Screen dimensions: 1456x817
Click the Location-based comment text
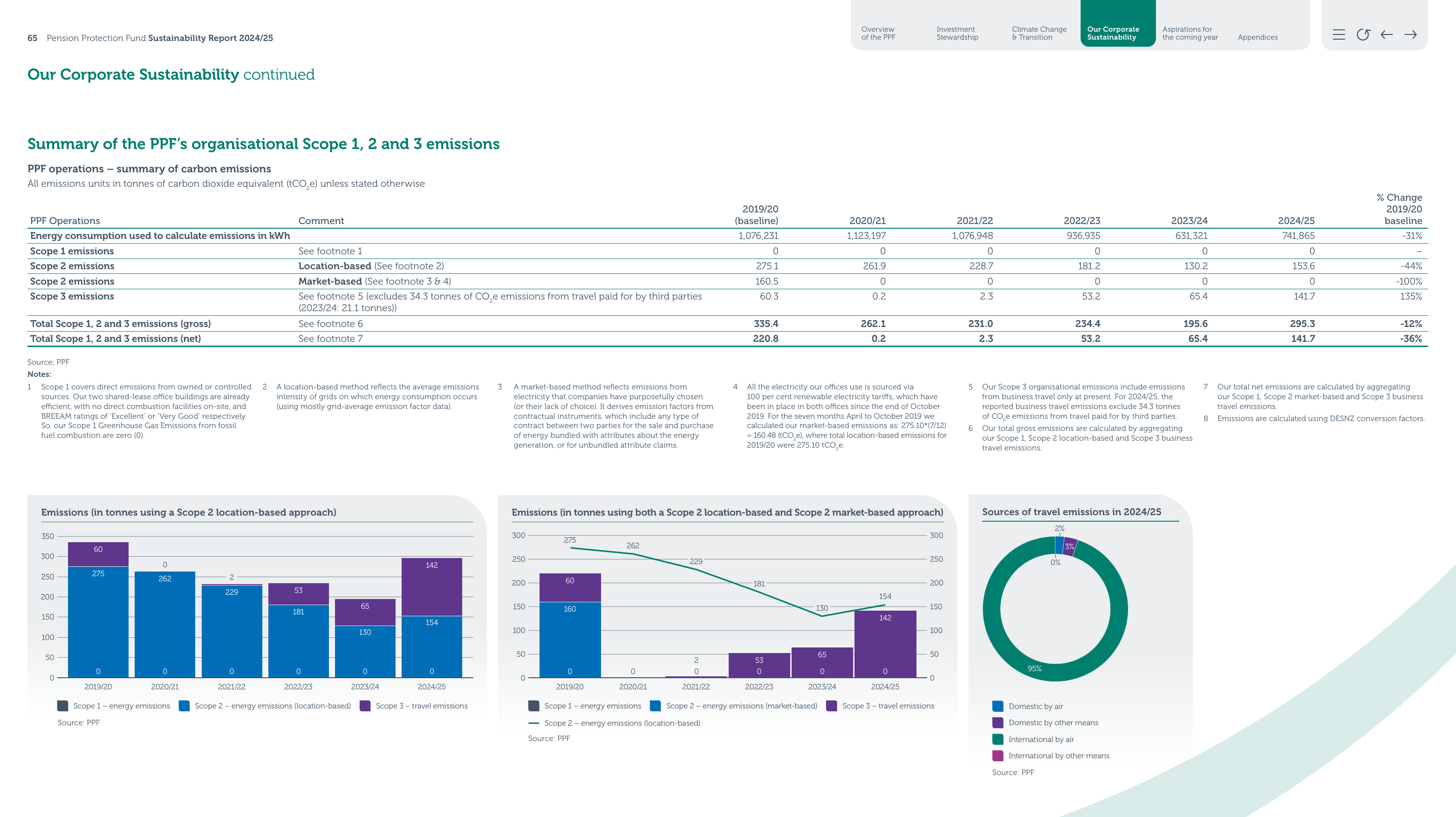tap(371, 266)
